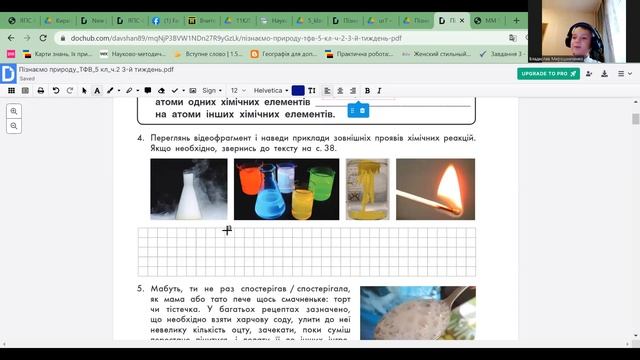Image resolution: width=640 pixels, height=360 pixels.
Task: Switch to the 5_kl Drive tab
Action: 310,20
